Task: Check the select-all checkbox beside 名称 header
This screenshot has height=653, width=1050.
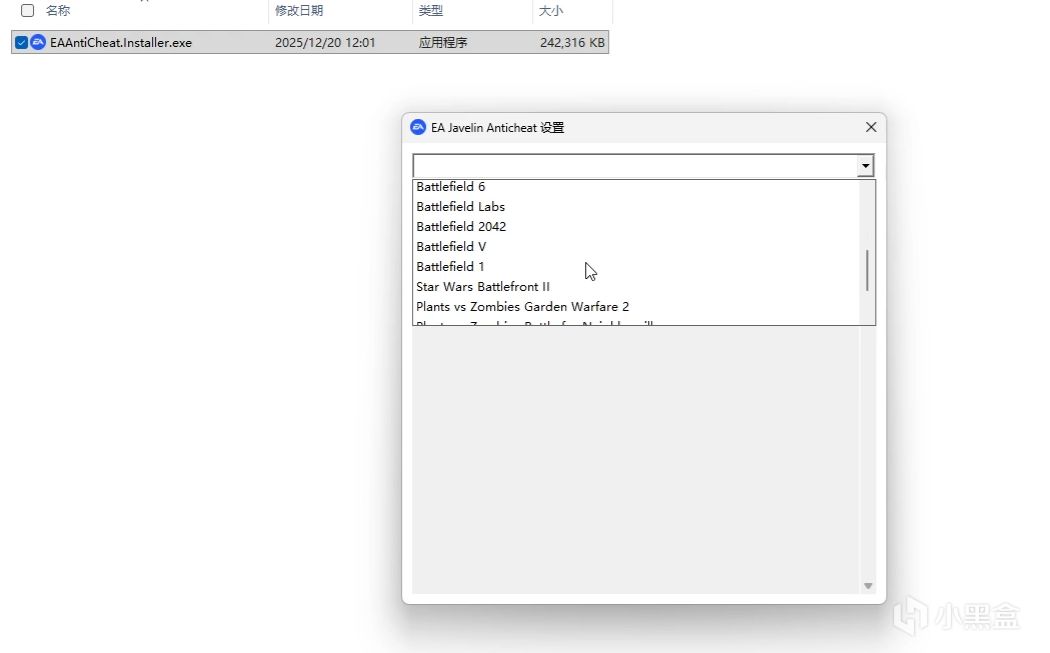Action: click(27, 11)
